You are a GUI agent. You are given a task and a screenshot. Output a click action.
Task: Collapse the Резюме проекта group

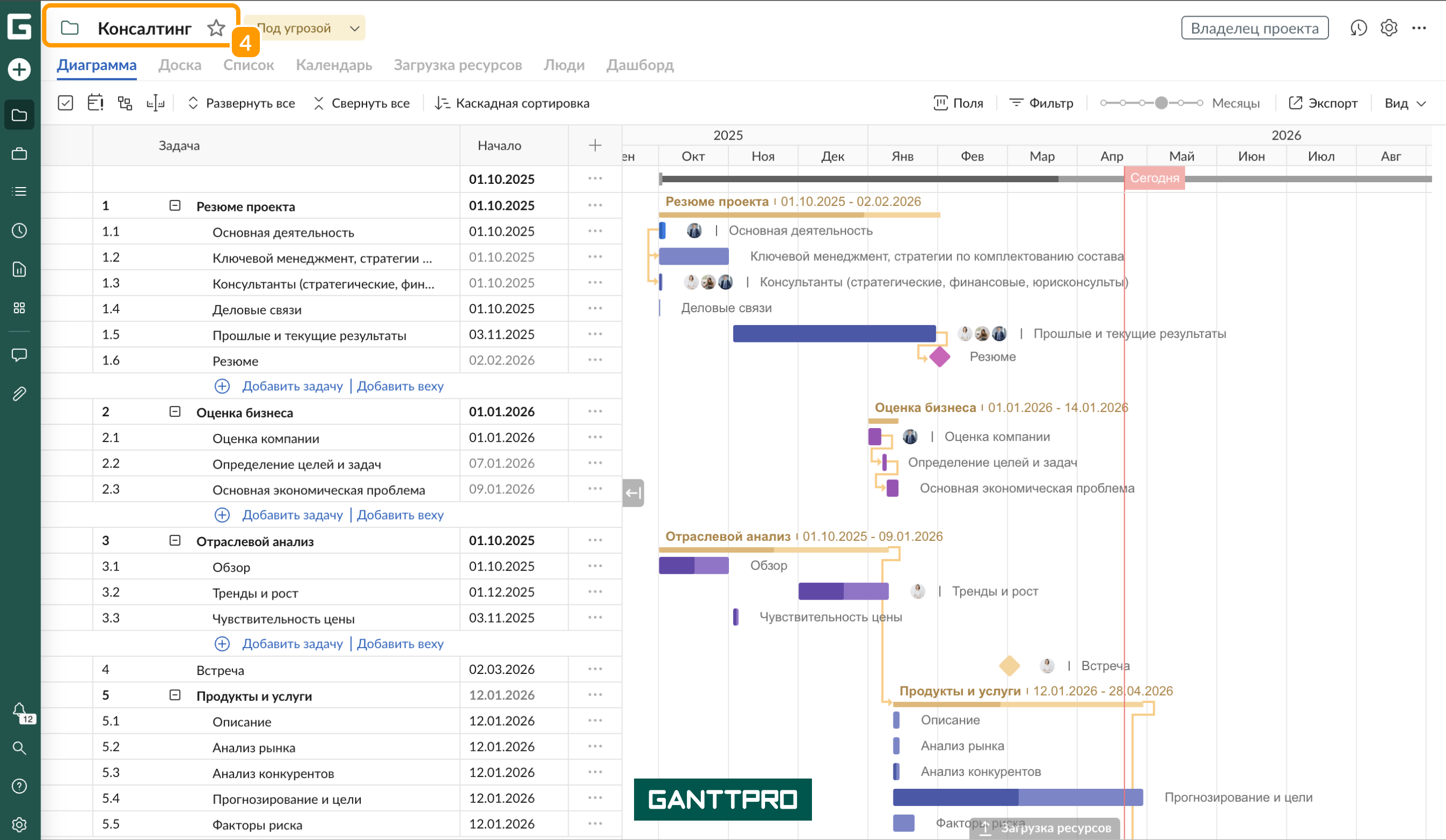175,205
